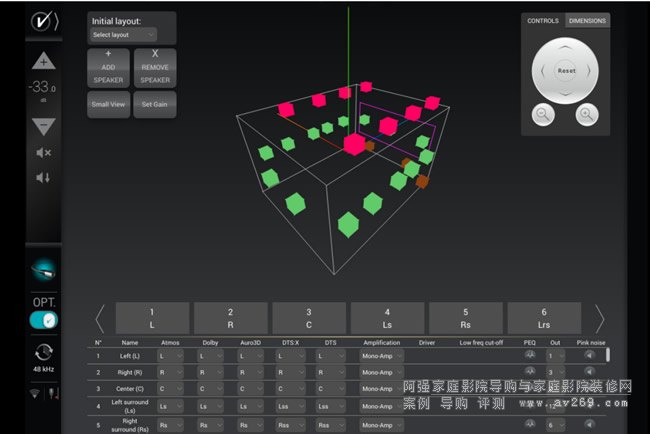Open Atmos dropdown for Left (L) row

[x=171, y=355]
